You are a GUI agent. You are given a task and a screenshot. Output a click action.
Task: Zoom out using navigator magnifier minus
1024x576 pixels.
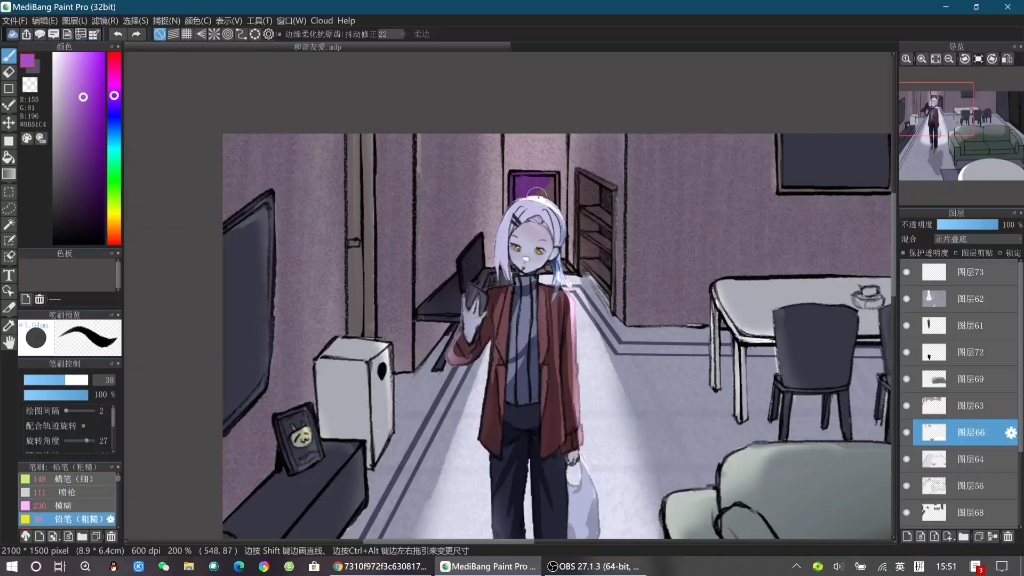click(950, 59)
